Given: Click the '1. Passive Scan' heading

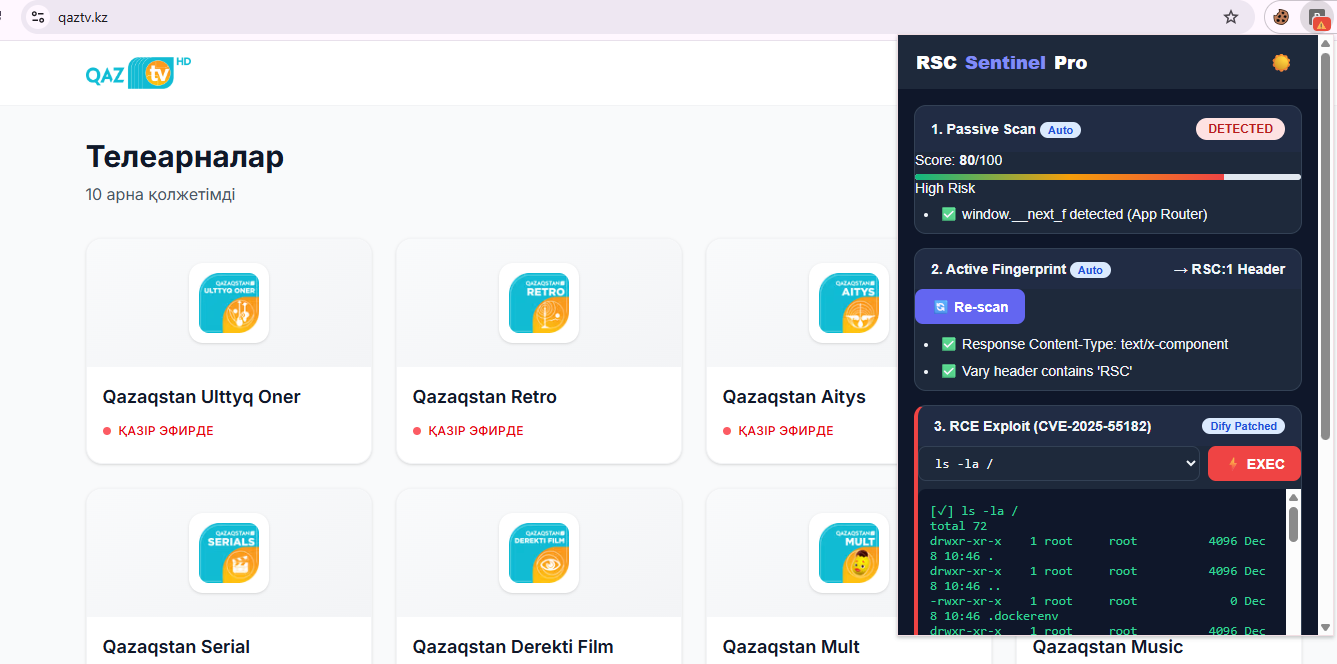Looking at the screenshot, I should tap(983, 129).
